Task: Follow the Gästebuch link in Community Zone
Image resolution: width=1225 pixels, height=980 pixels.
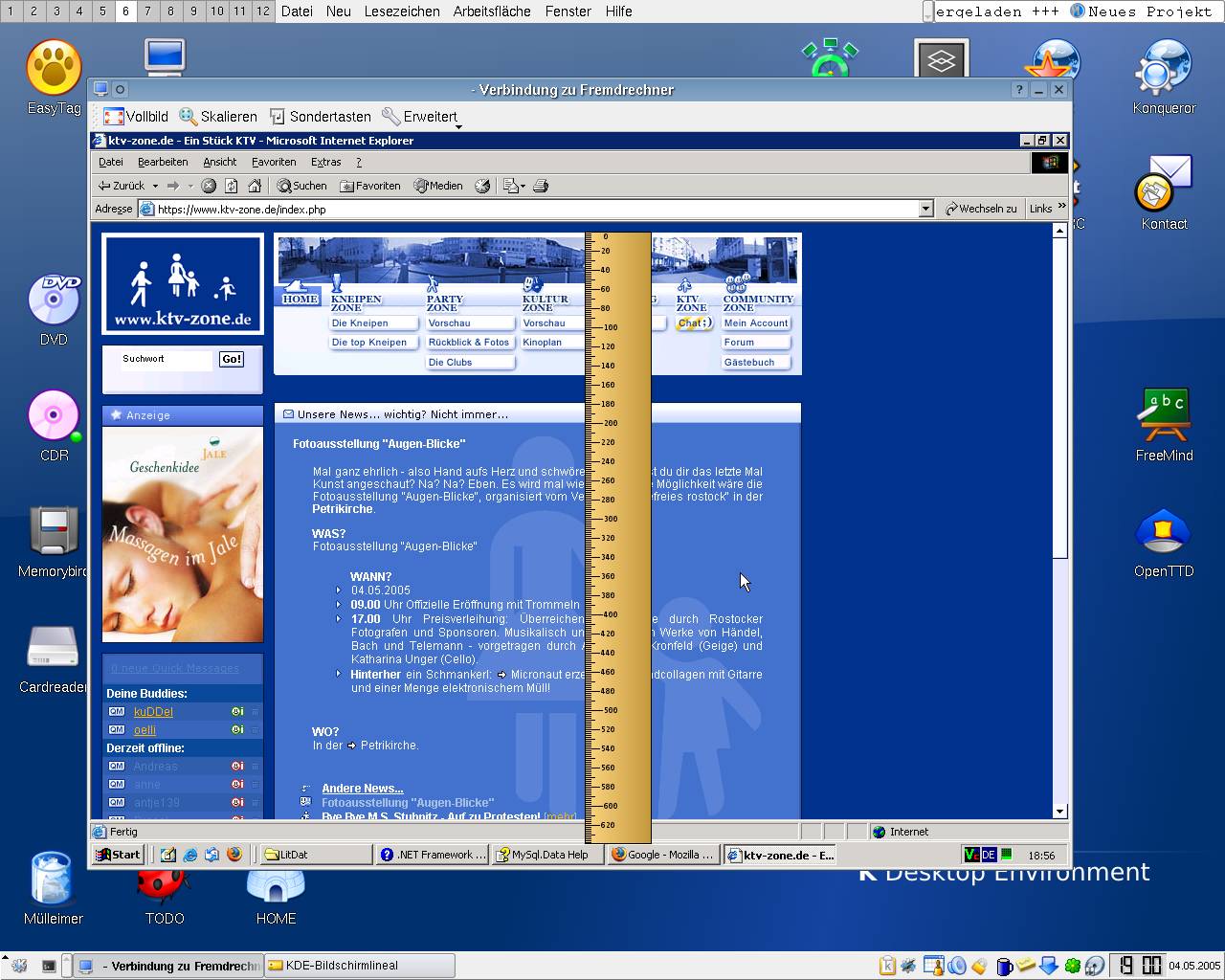Action: 749,363
